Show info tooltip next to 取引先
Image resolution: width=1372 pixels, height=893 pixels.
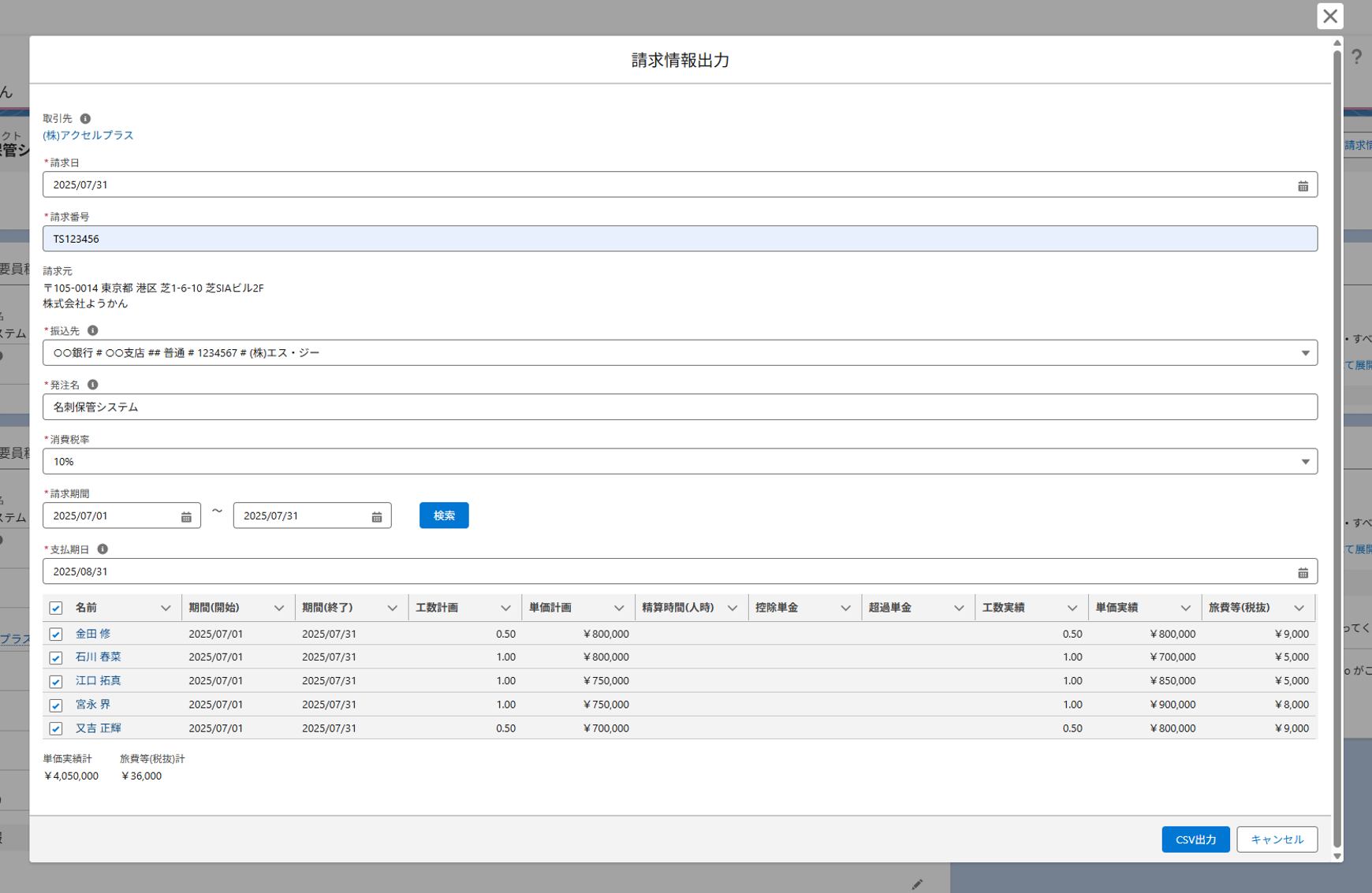pos(85,118)
